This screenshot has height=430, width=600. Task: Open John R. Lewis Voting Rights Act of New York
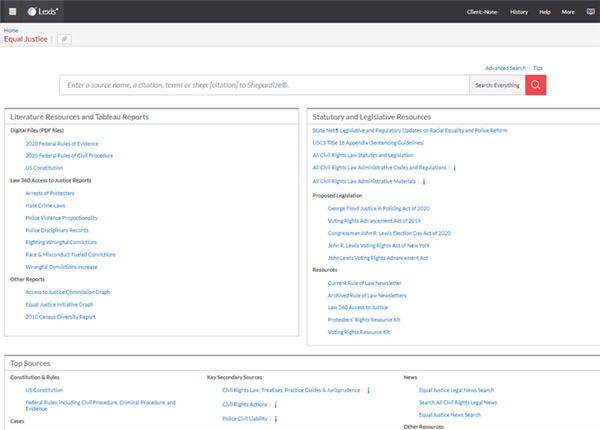(378, 246)
